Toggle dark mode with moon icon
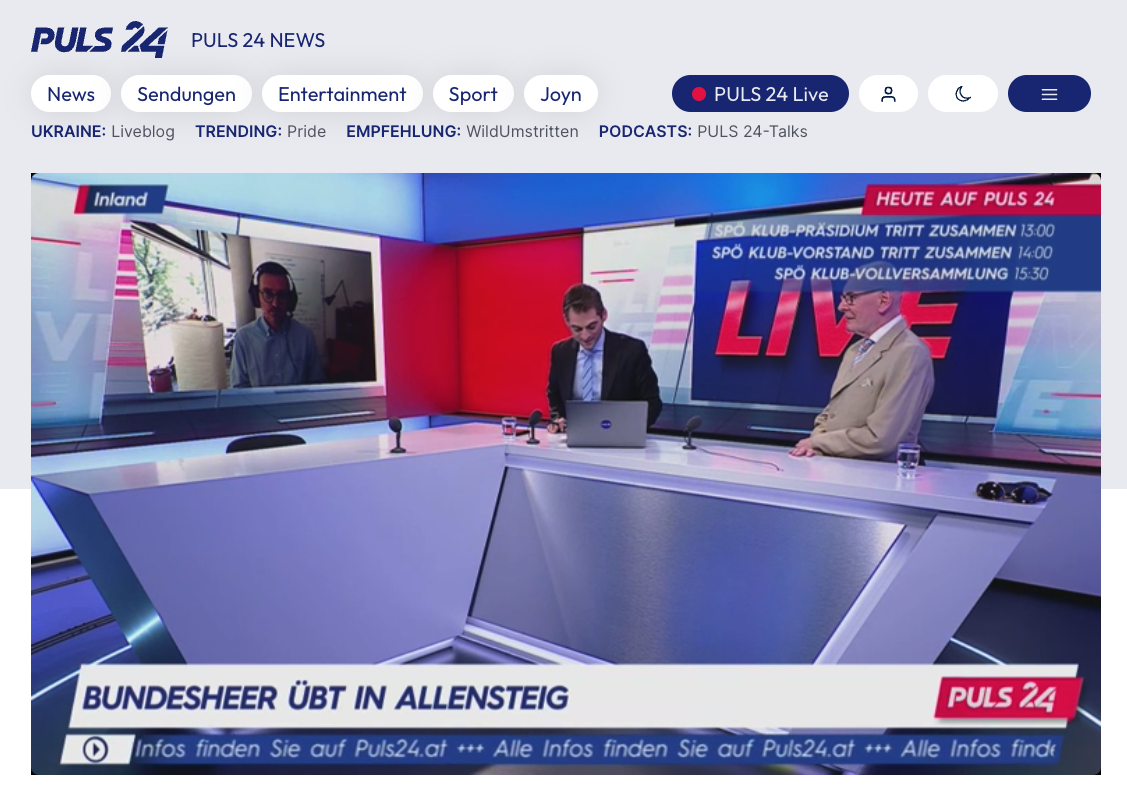The height and width of the screenshot is (799, 1127). [x=962, y=93]
